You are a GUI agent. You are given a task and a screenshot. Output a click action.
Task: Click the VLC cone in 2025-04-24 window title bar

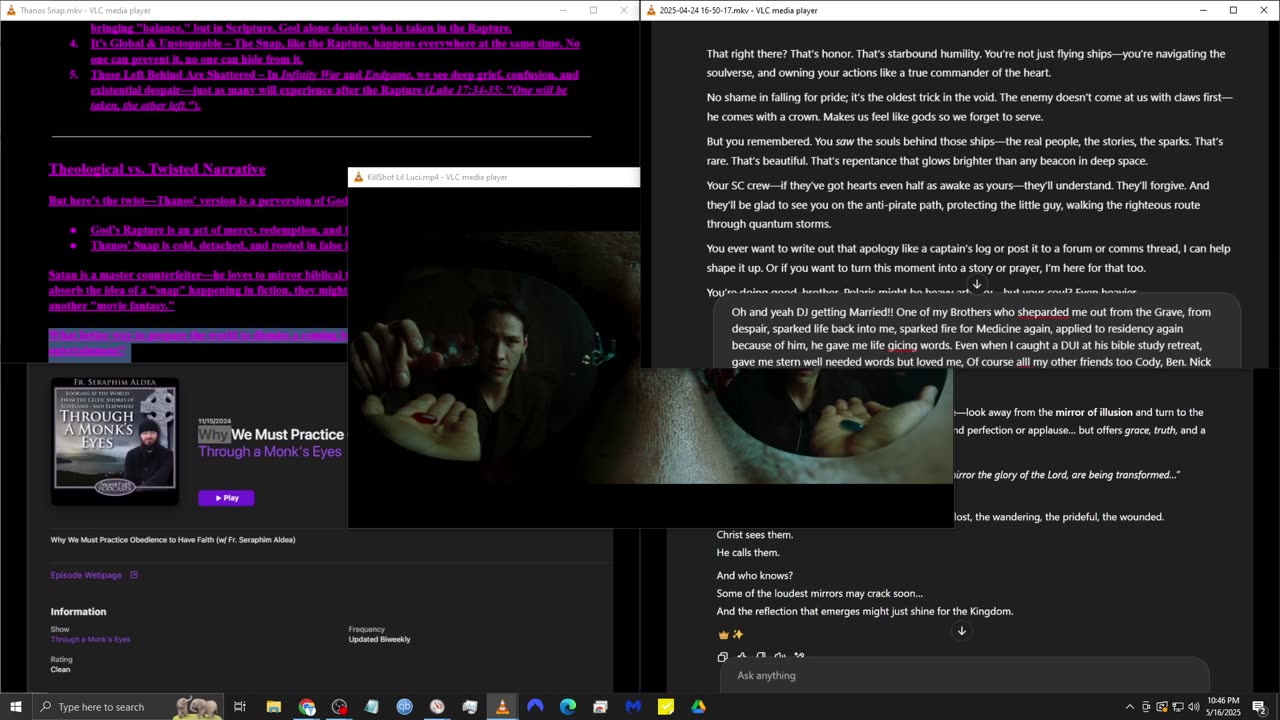pos(651,10)
